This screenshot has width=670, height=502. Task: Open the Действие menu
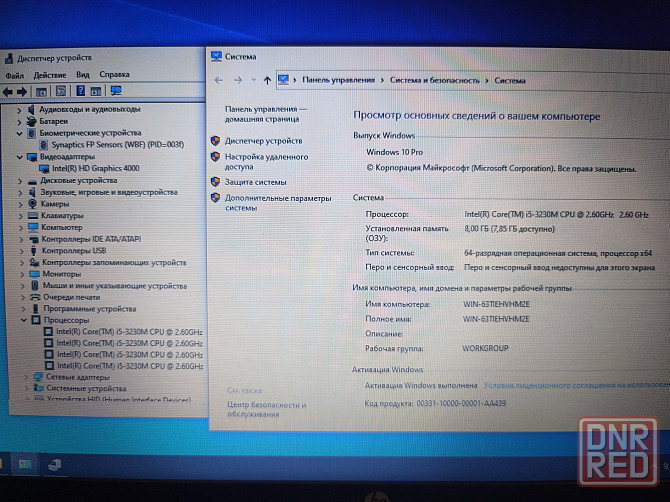click(50, 75)
